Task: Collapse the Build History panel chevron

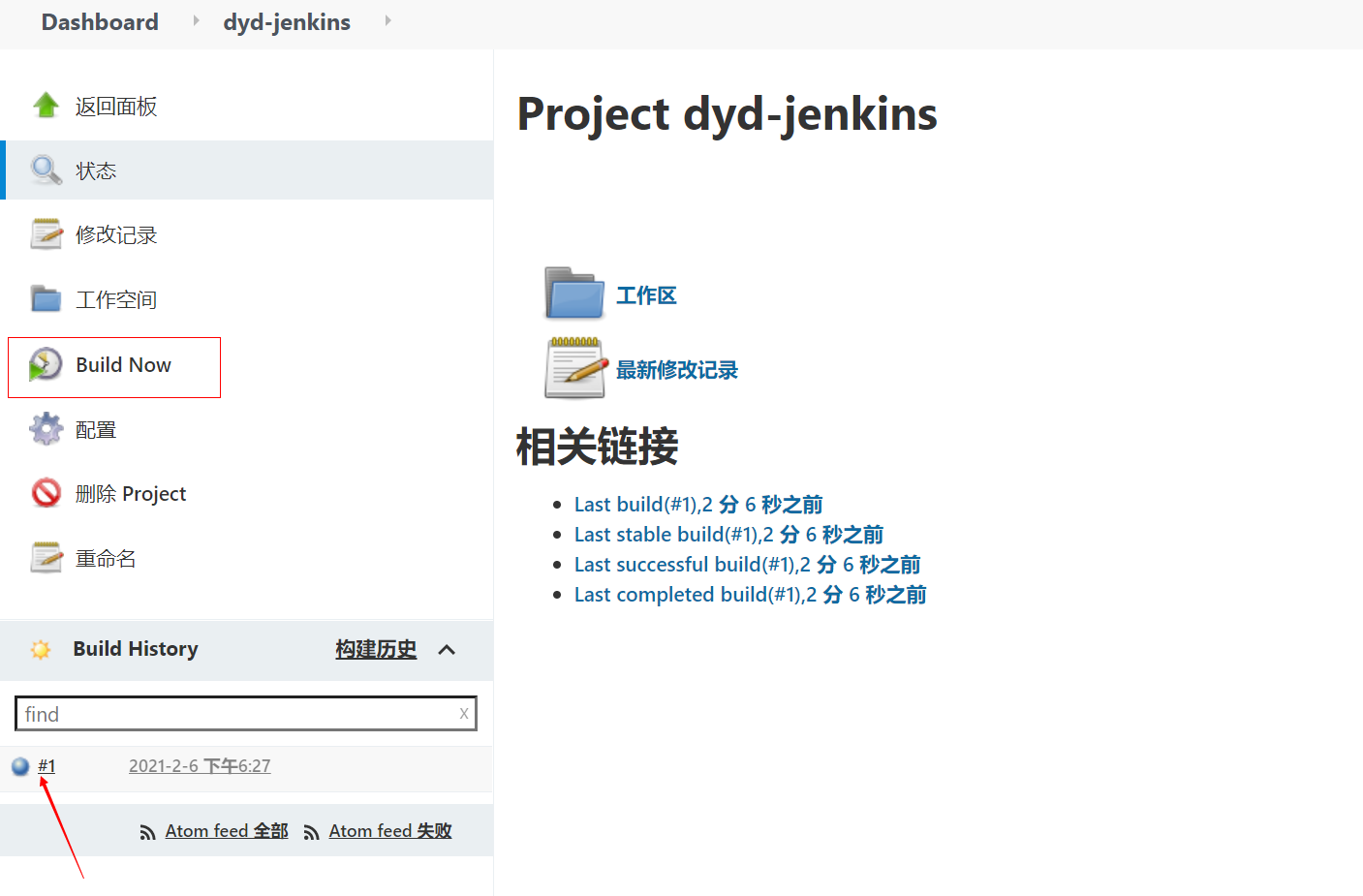Action: (447, 650)
